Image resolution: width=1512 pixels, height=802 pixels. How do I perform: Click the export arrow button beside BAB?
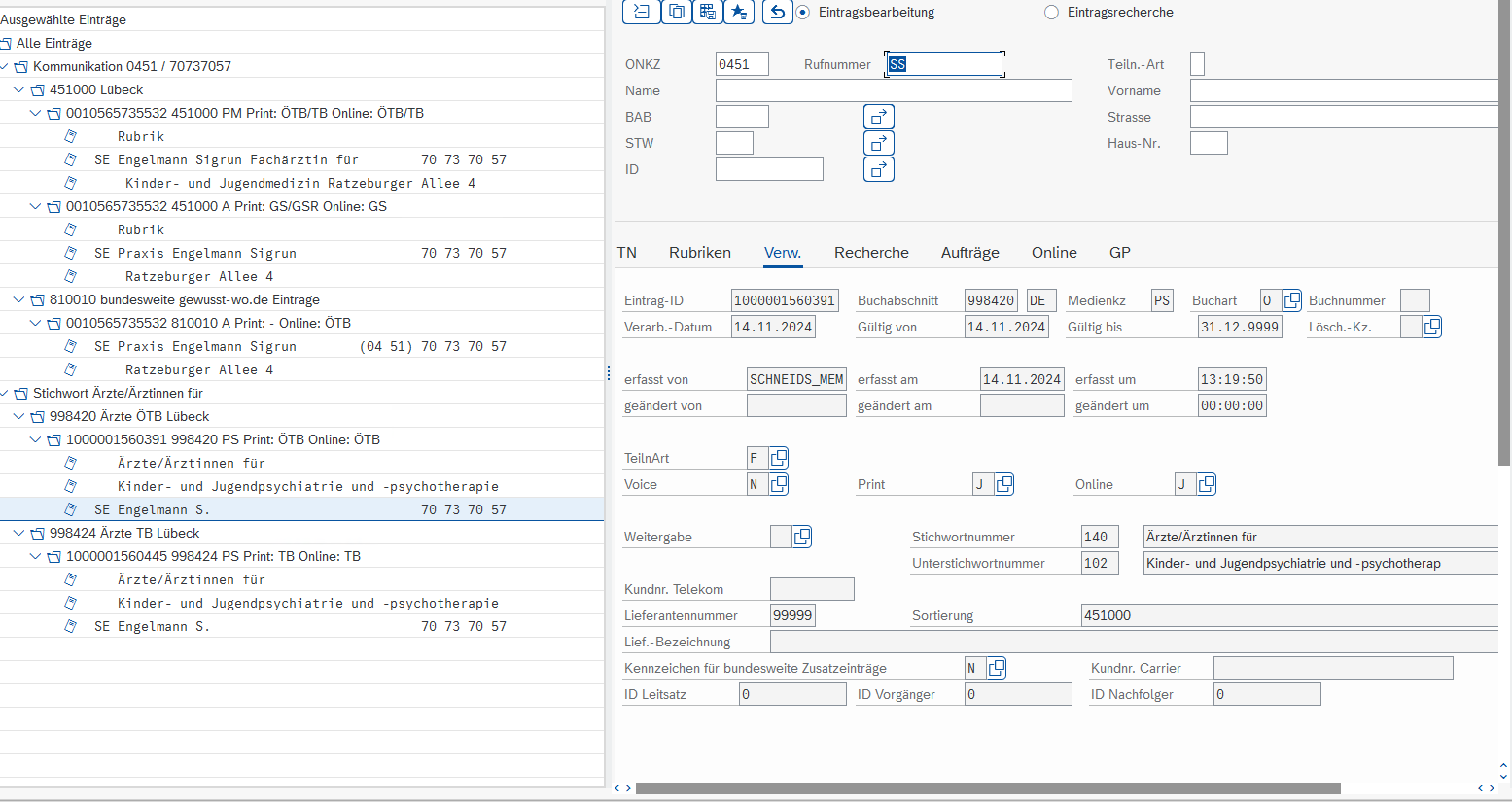click(879, 117)
